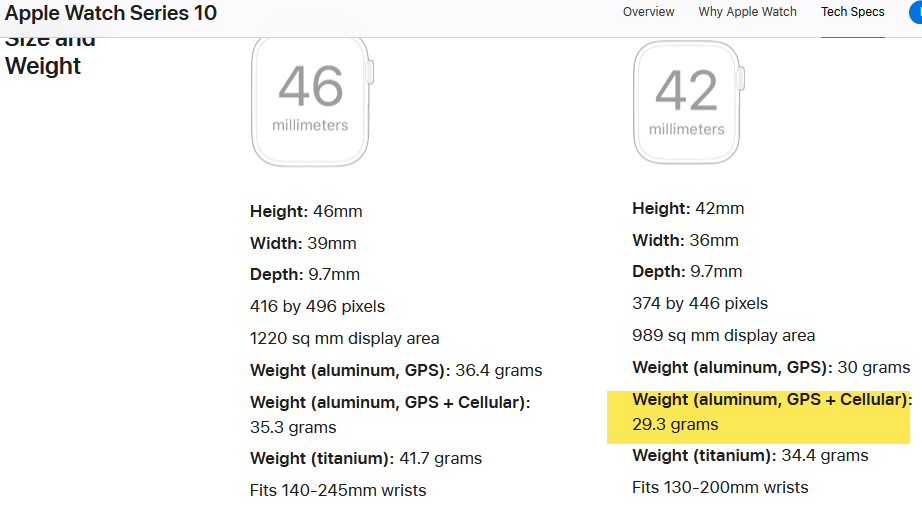Click the 42mm Height spec line
922x509 pixels.
(x=688, y=209)
